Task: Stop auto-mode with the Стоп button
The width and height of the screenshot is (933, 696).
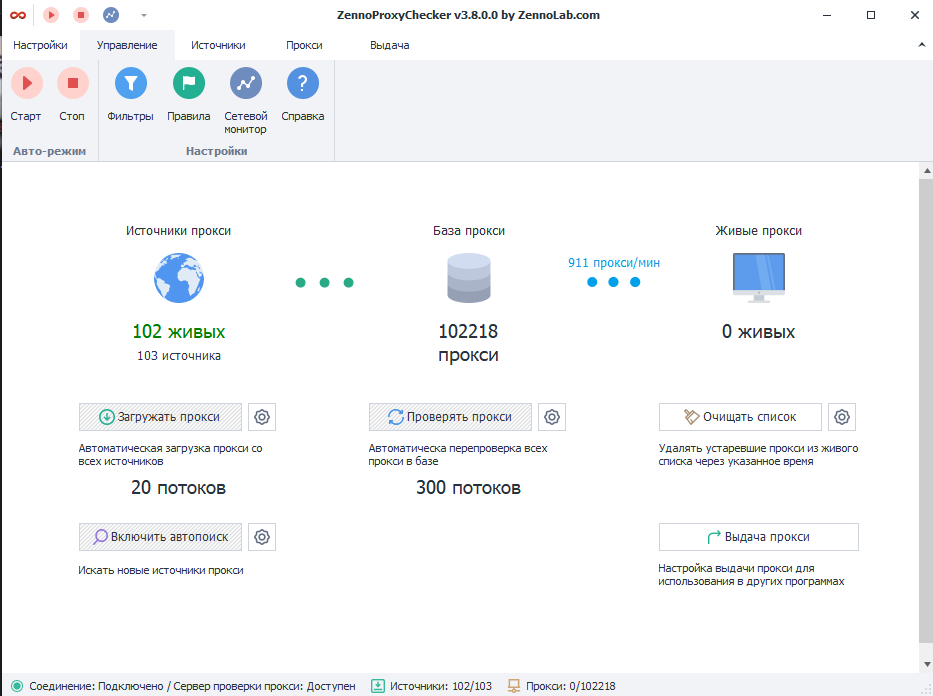Action: click(73, 94)
